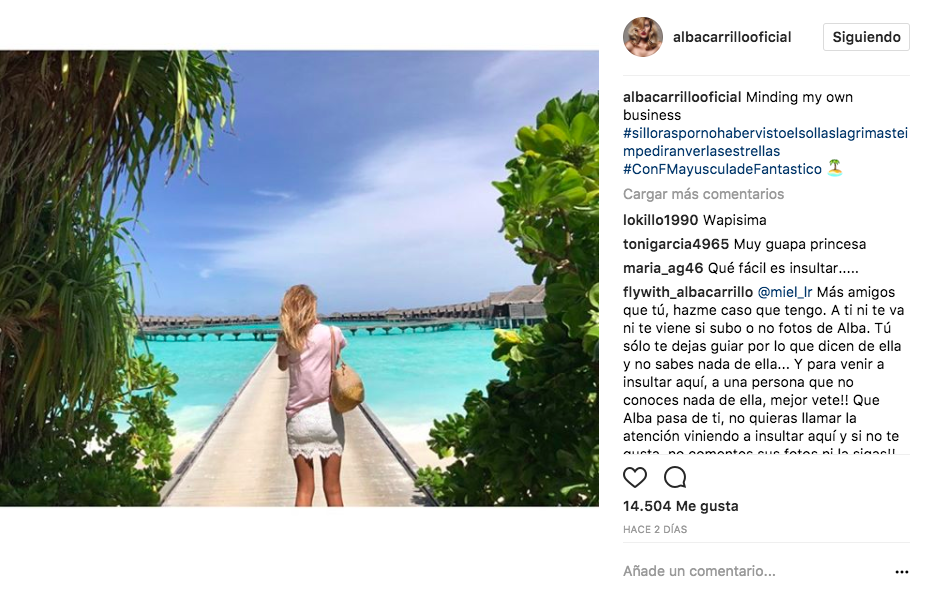This screenshot has width=931, height=594.
Task: Open the albacarrillooficial profile avatar
Action: (x=643, y=37)
